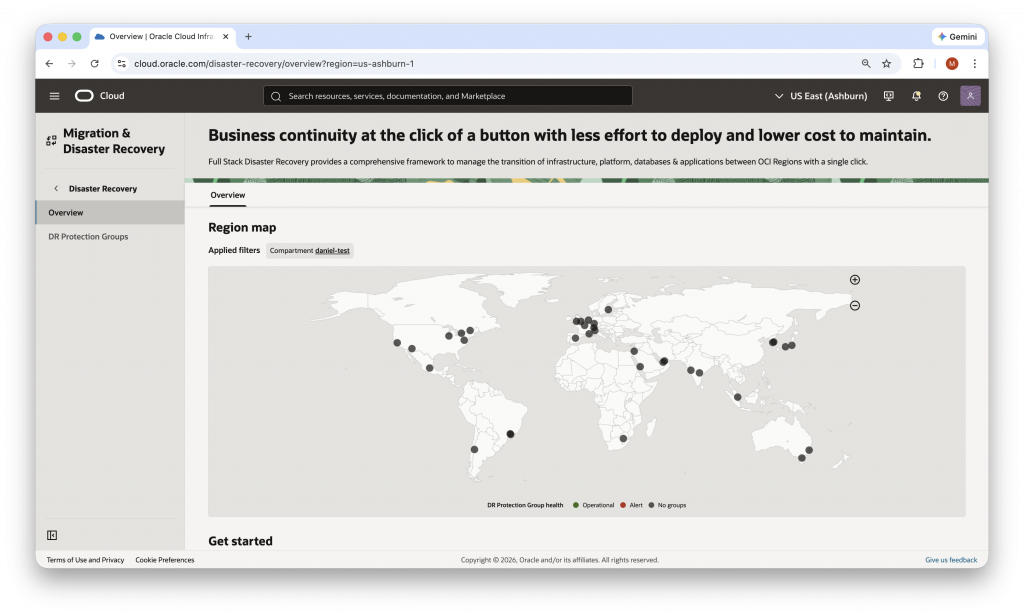Open the Cloud Shell developer tools icon
Screen dimensions: 1024x615
(x=889, y=96)
